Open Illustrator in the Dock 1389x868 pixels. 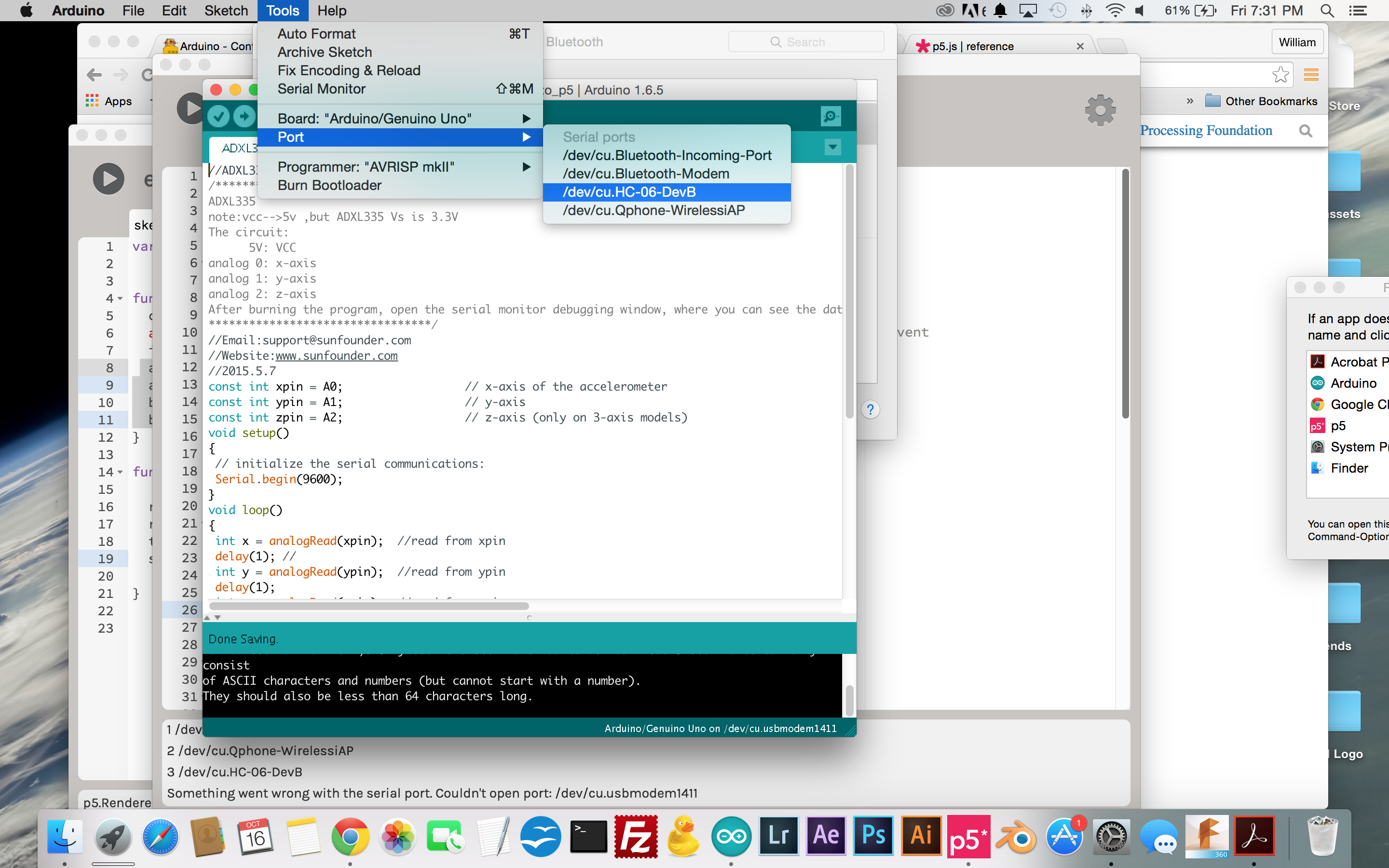tap(921, 836)
